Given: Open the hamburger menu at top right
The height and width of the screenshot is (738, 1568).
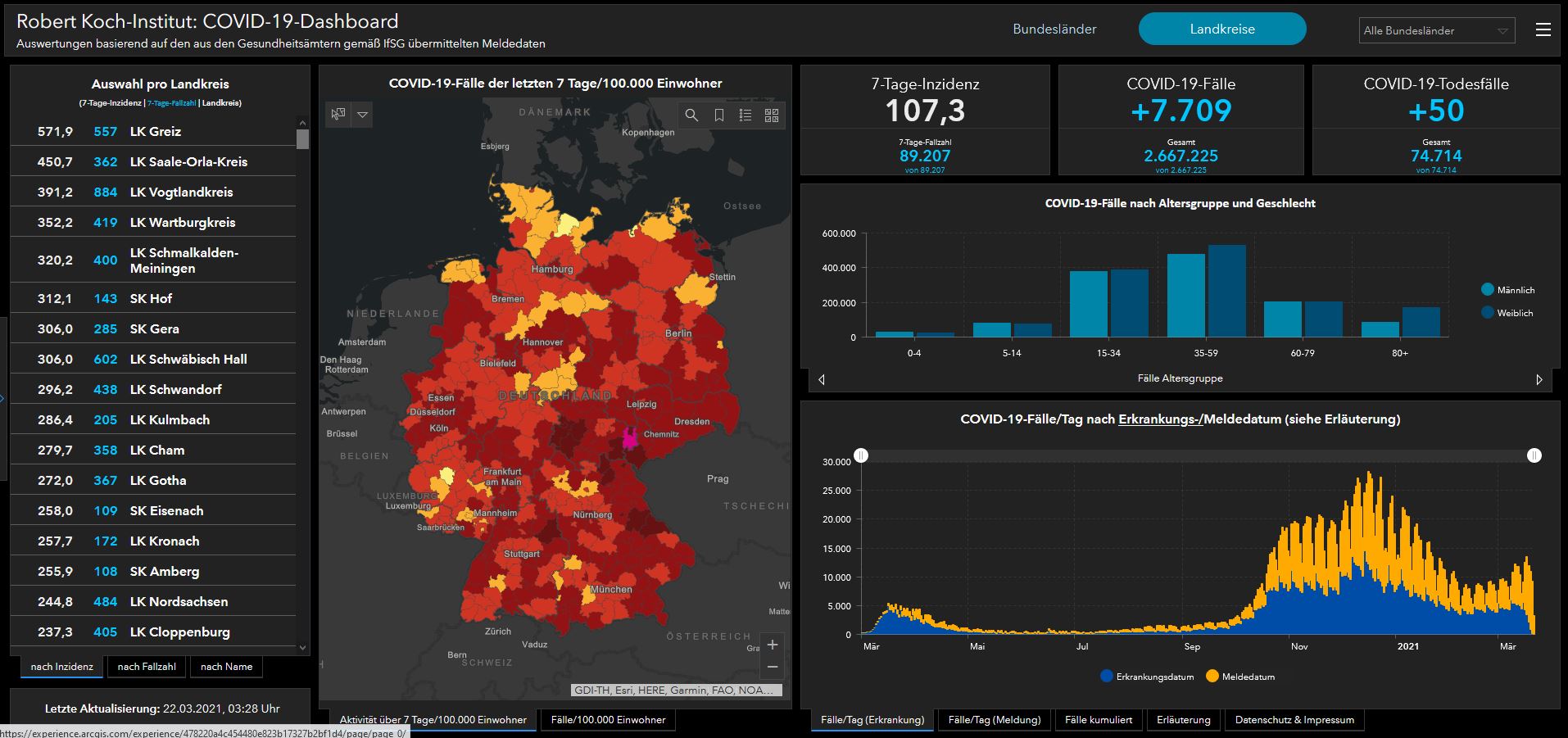Looking at the screenshot, I should [1543, 30].
